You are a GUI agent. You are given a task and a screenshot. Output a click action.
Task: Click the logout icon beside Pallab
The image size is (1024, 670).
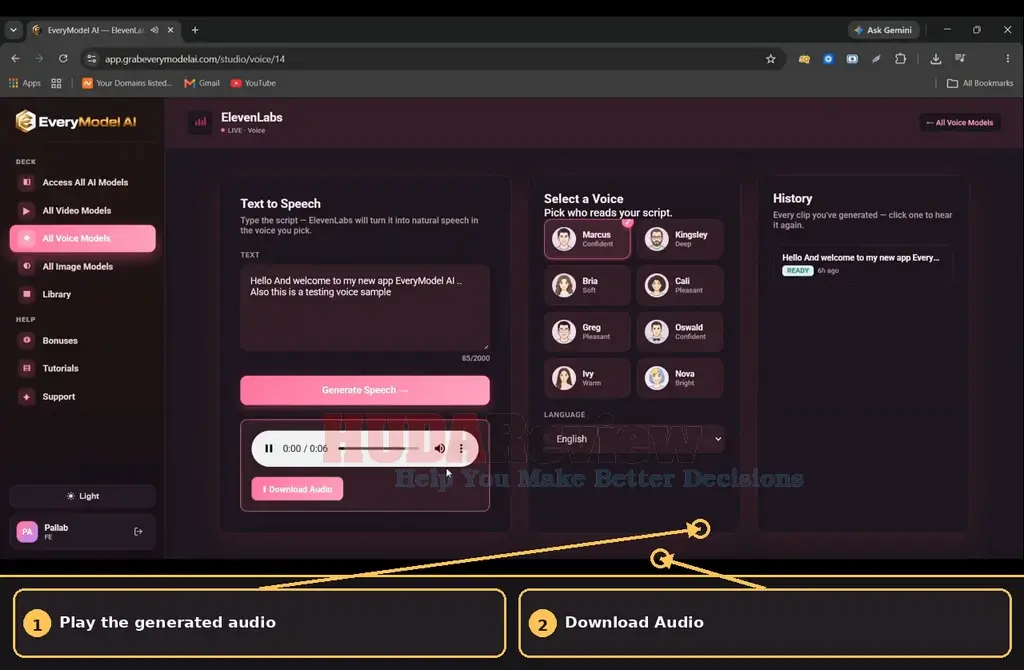tap(138, 532)
